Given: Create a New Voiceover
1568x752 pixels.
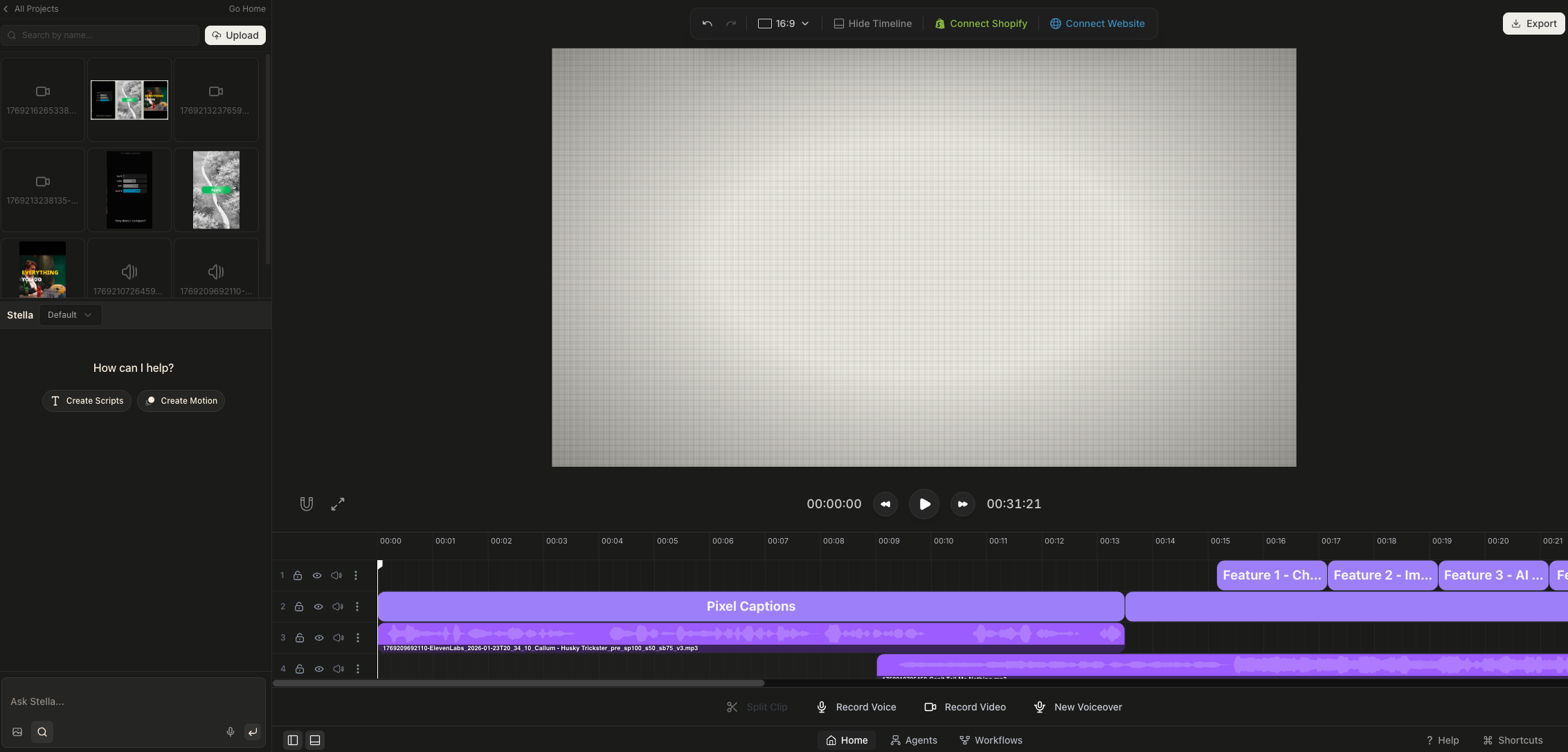Looking at the screenshot, I should [1077, 707].
